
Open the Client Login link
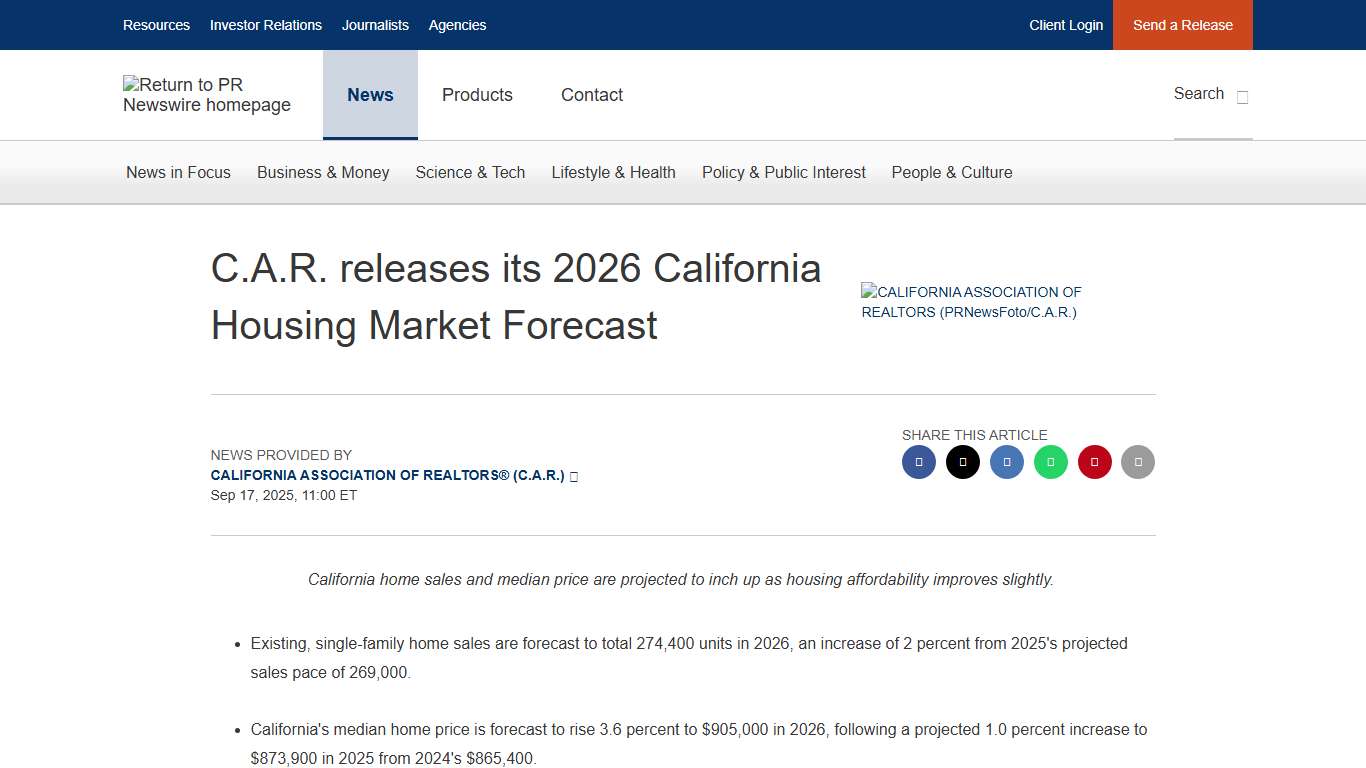(x=1066, y=25)
